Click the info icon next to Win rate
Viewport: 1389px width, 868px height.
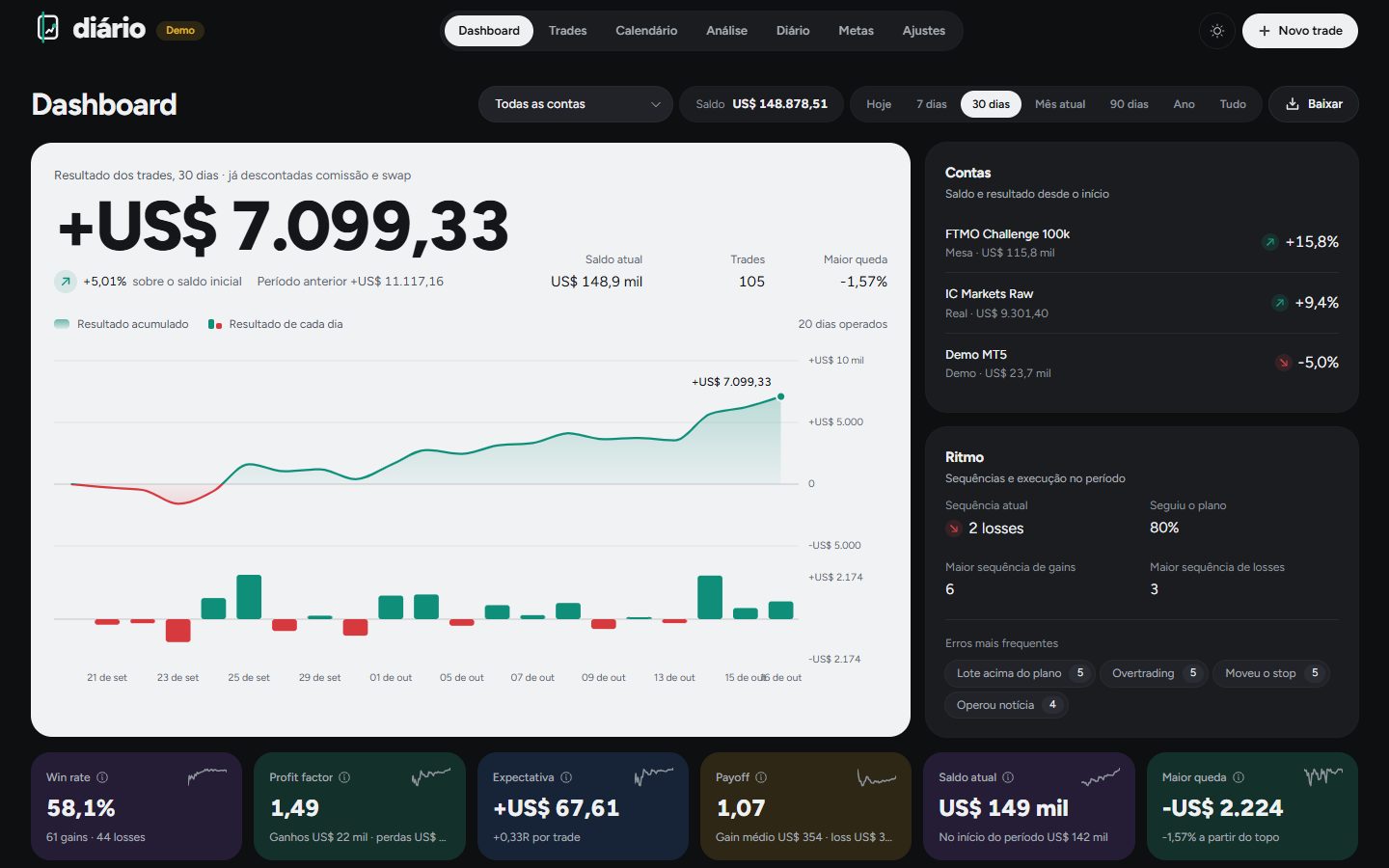102,777
